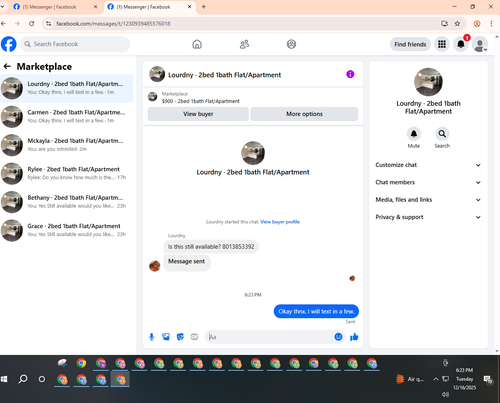Click the sender avatar beside Message sent

point(154,266)
